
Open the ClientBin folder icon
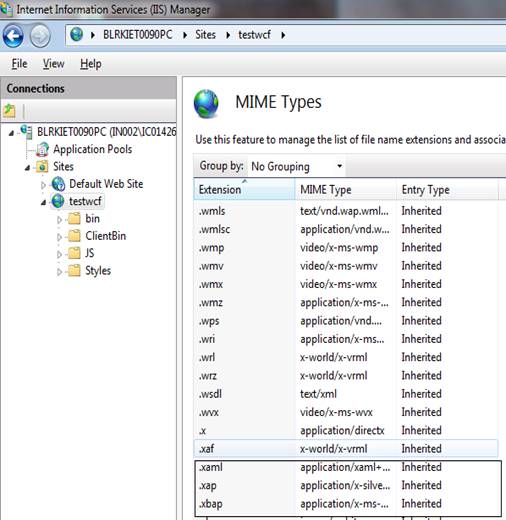[74, 236]
